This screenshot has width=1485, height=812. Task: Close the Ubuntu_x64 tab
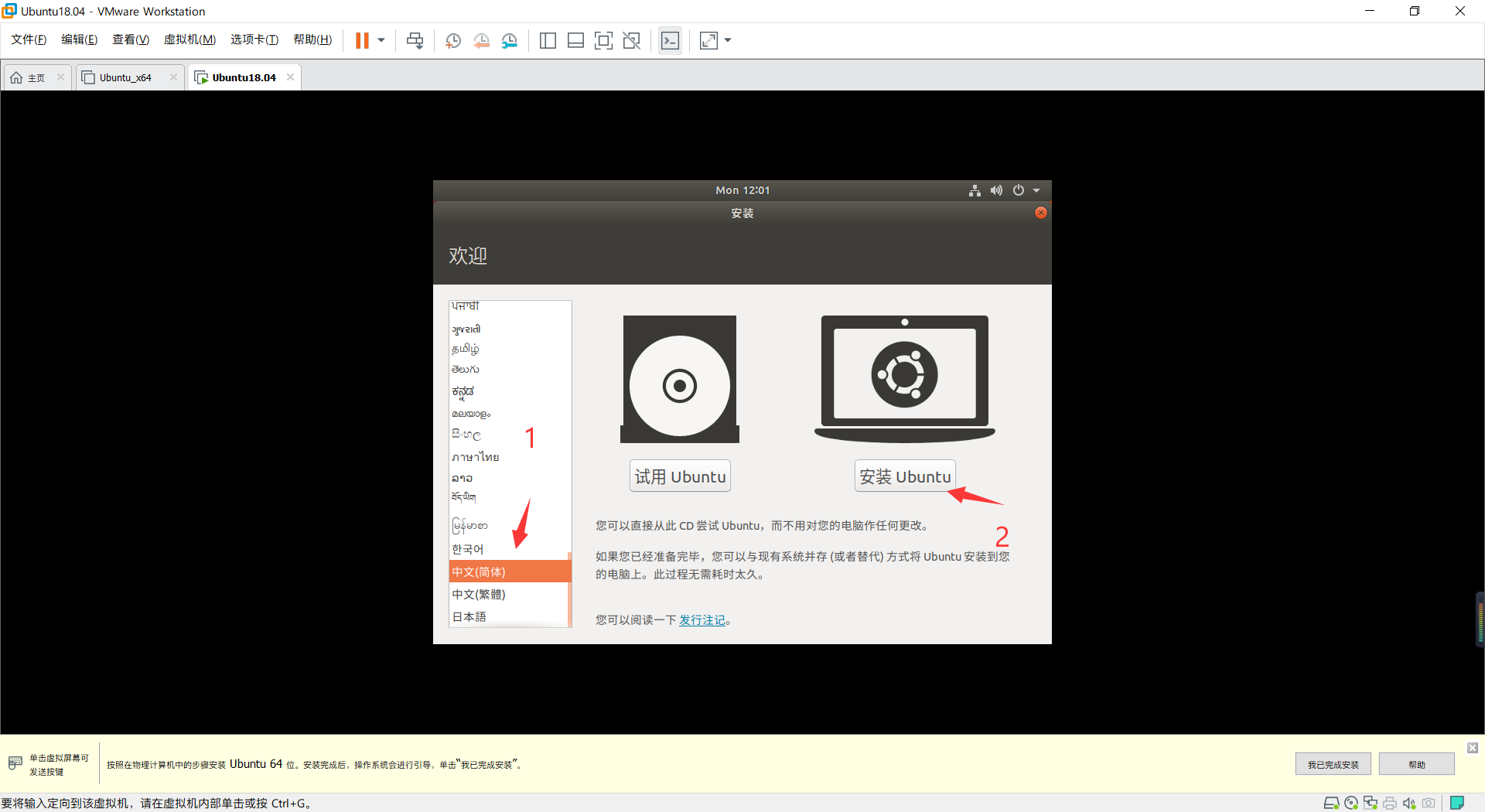point(173,77)
